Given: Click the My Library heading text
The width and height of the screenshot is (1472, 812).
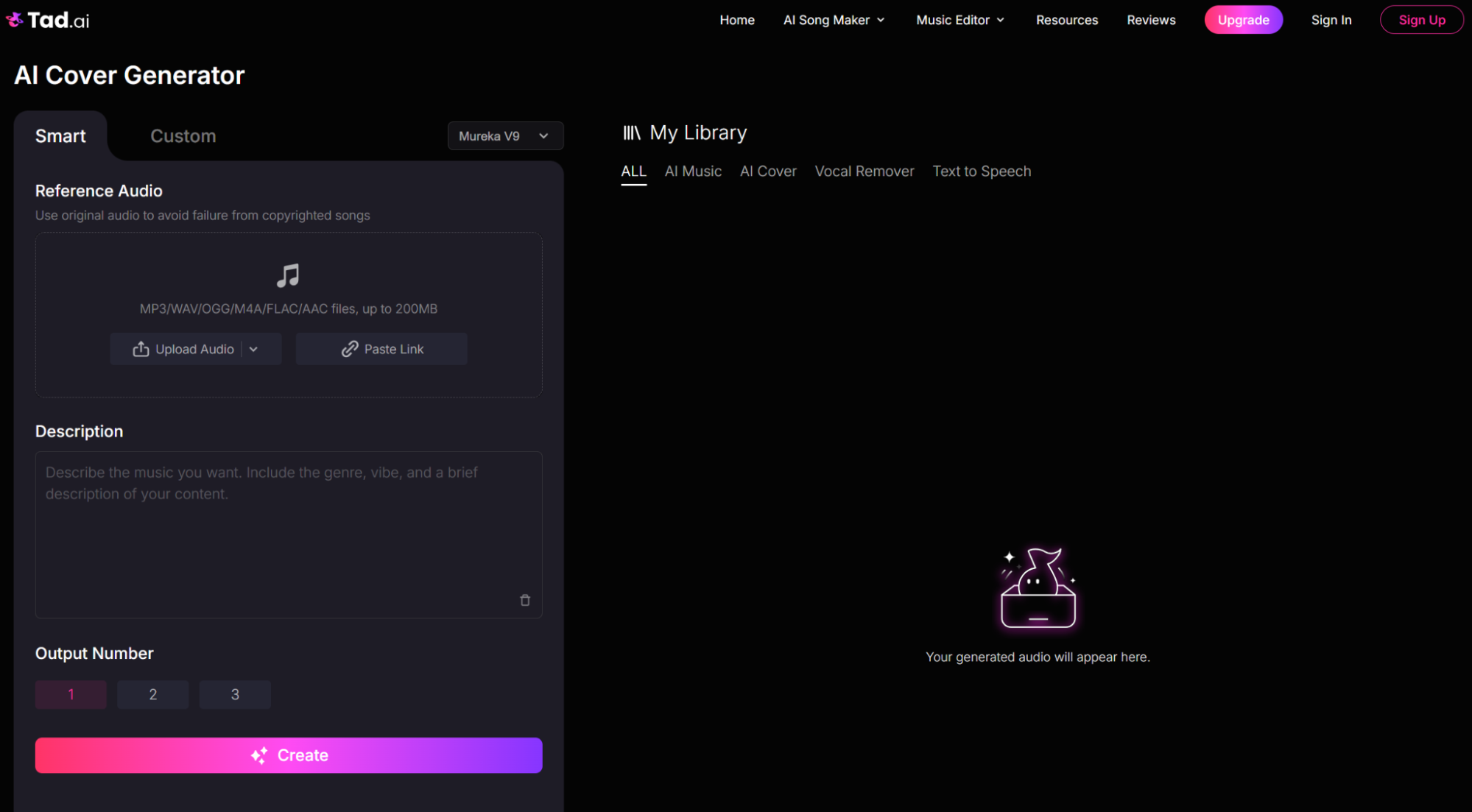Looking at the screenshot, I should [698, 133].
